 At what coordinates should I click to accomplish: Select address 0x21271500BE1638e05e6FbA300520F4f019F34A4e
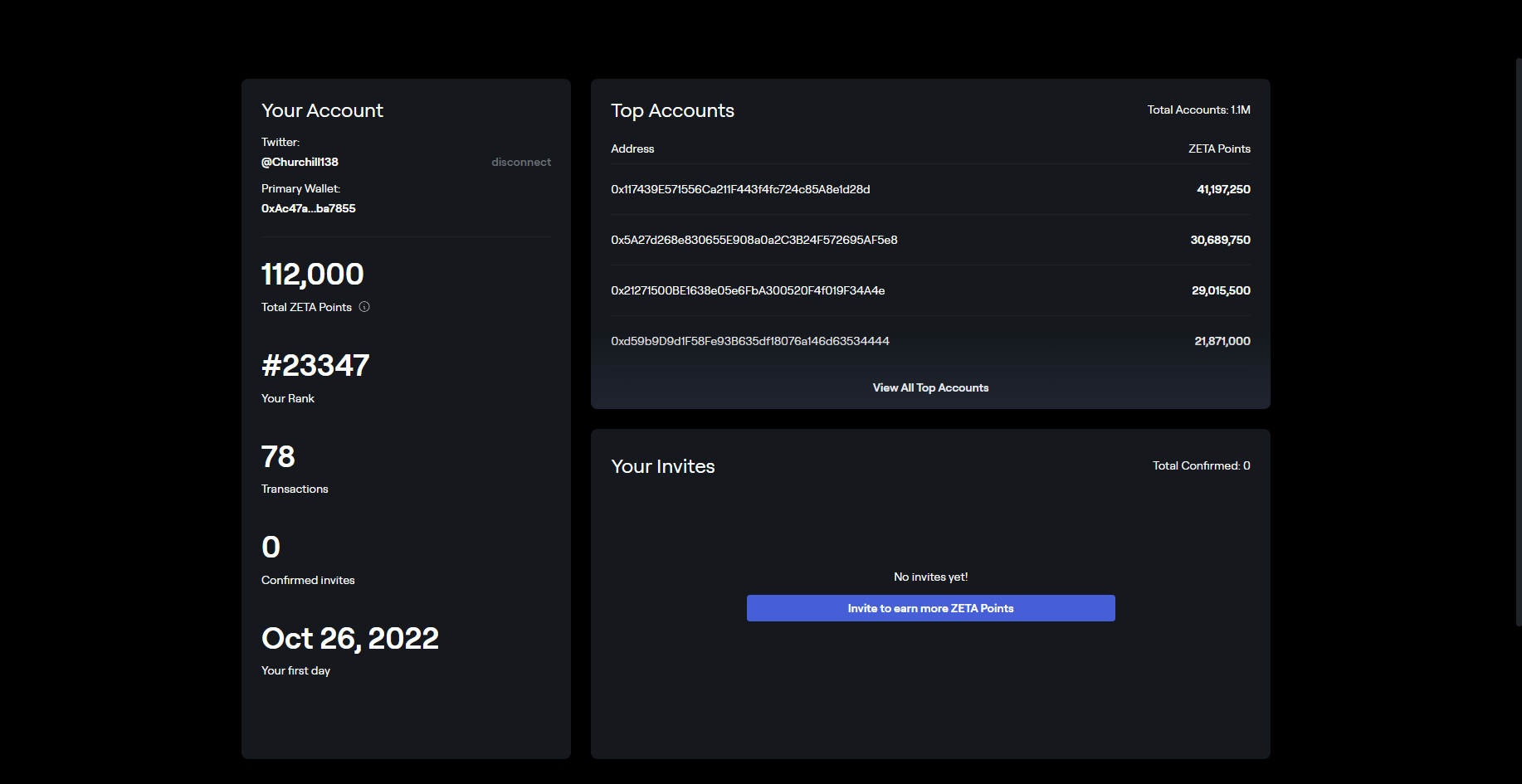748,290
